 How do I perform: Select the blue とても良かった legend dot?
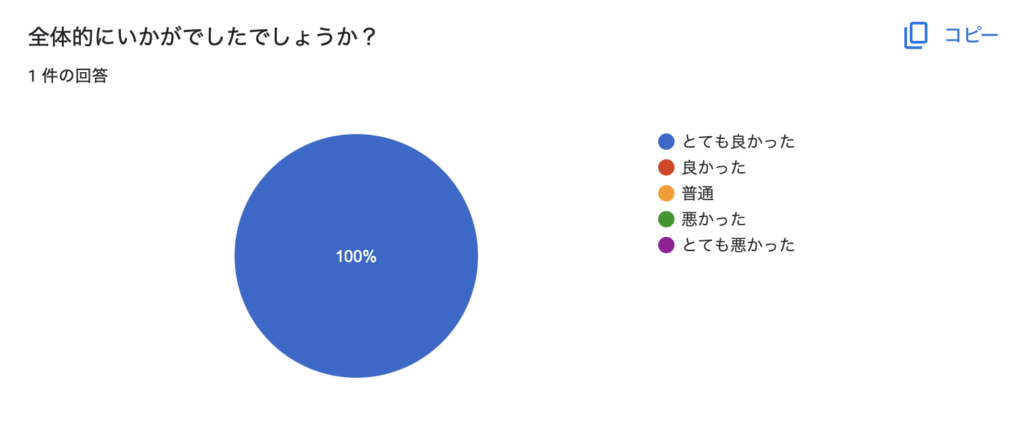(666, 141)
